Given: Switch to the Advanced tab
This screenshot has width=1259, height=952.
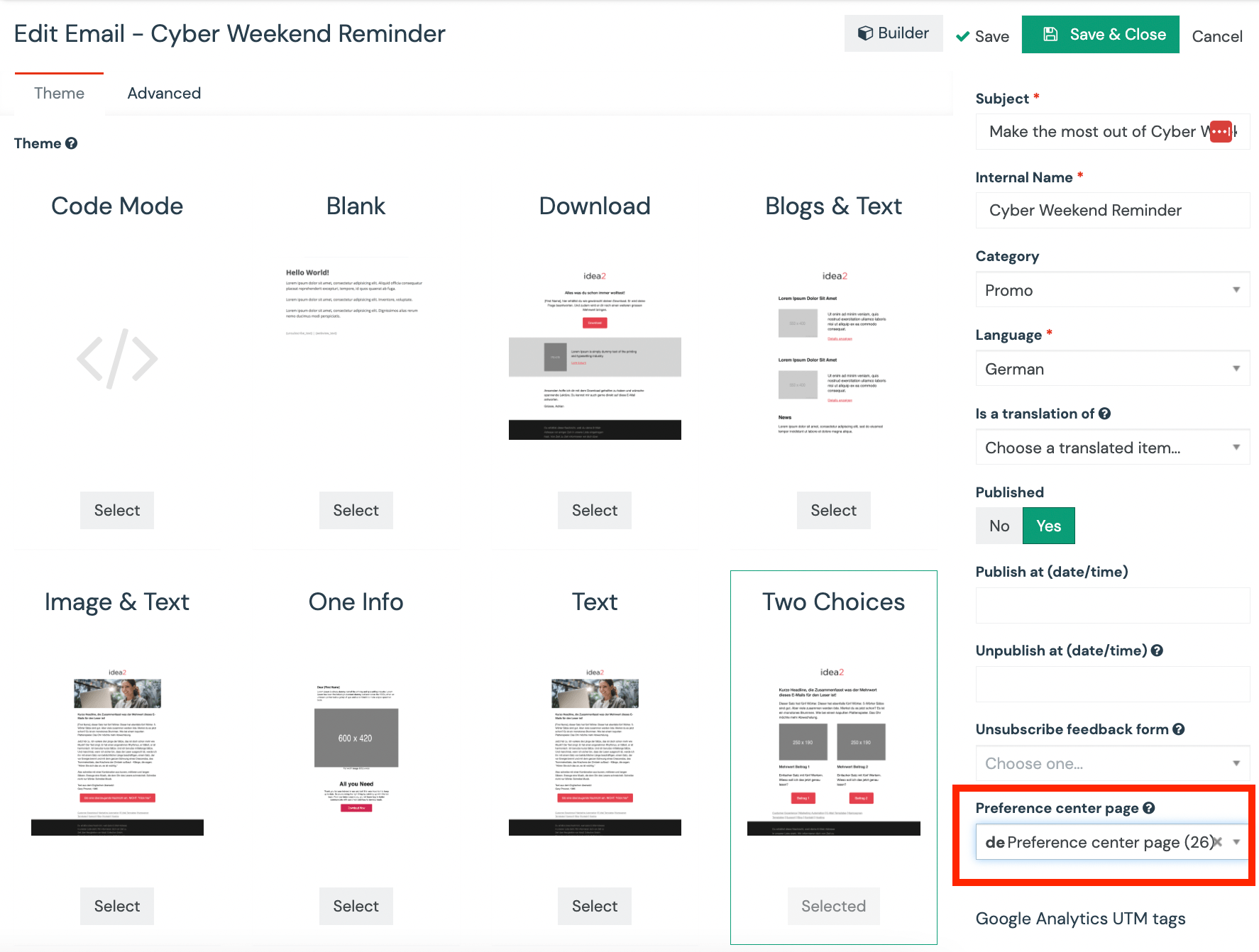Looking at the screenshot, I should (164, 93).
